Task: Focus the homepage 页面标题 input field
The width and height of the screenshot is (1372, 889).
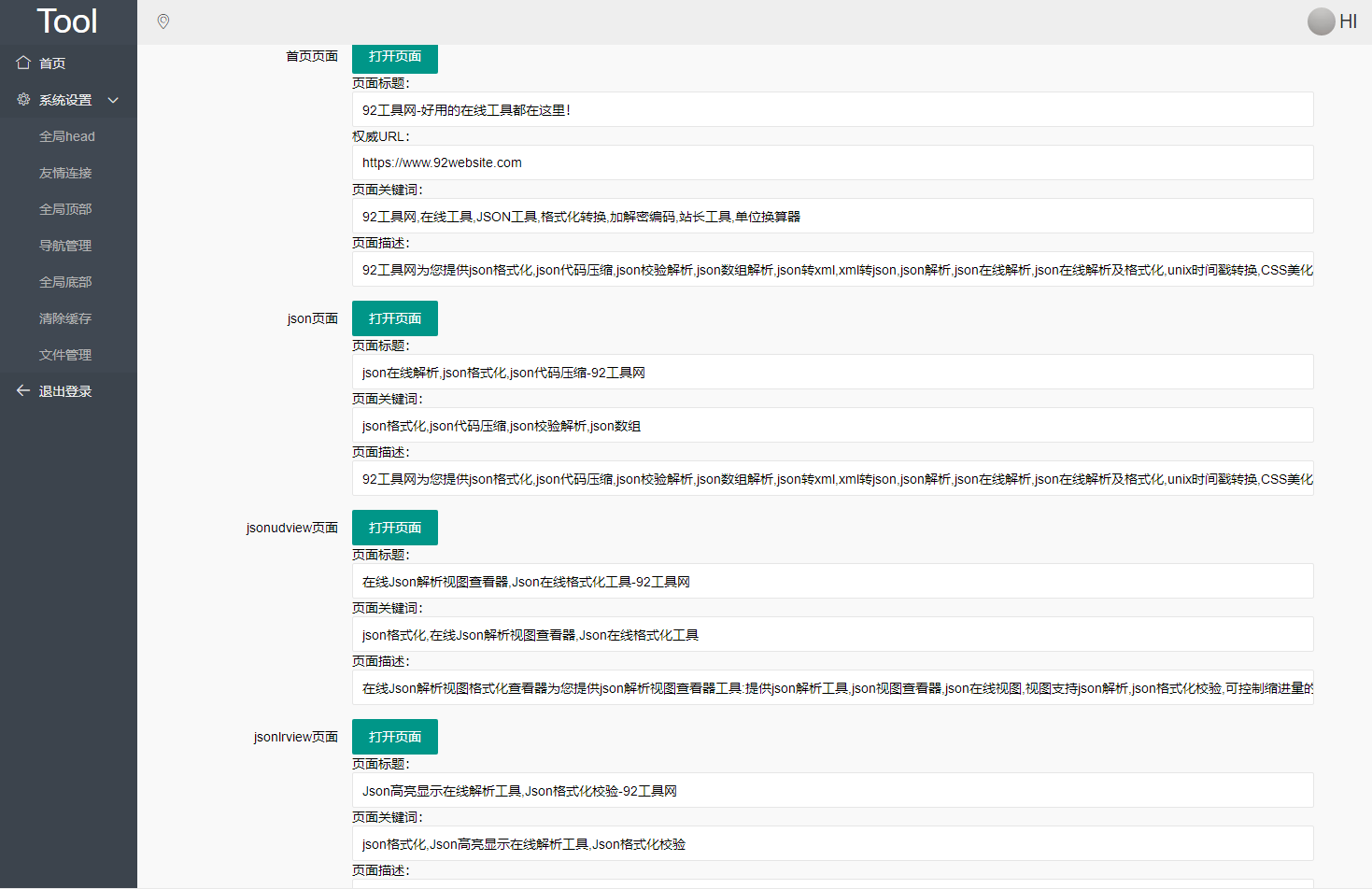Action: click(831, 109)
